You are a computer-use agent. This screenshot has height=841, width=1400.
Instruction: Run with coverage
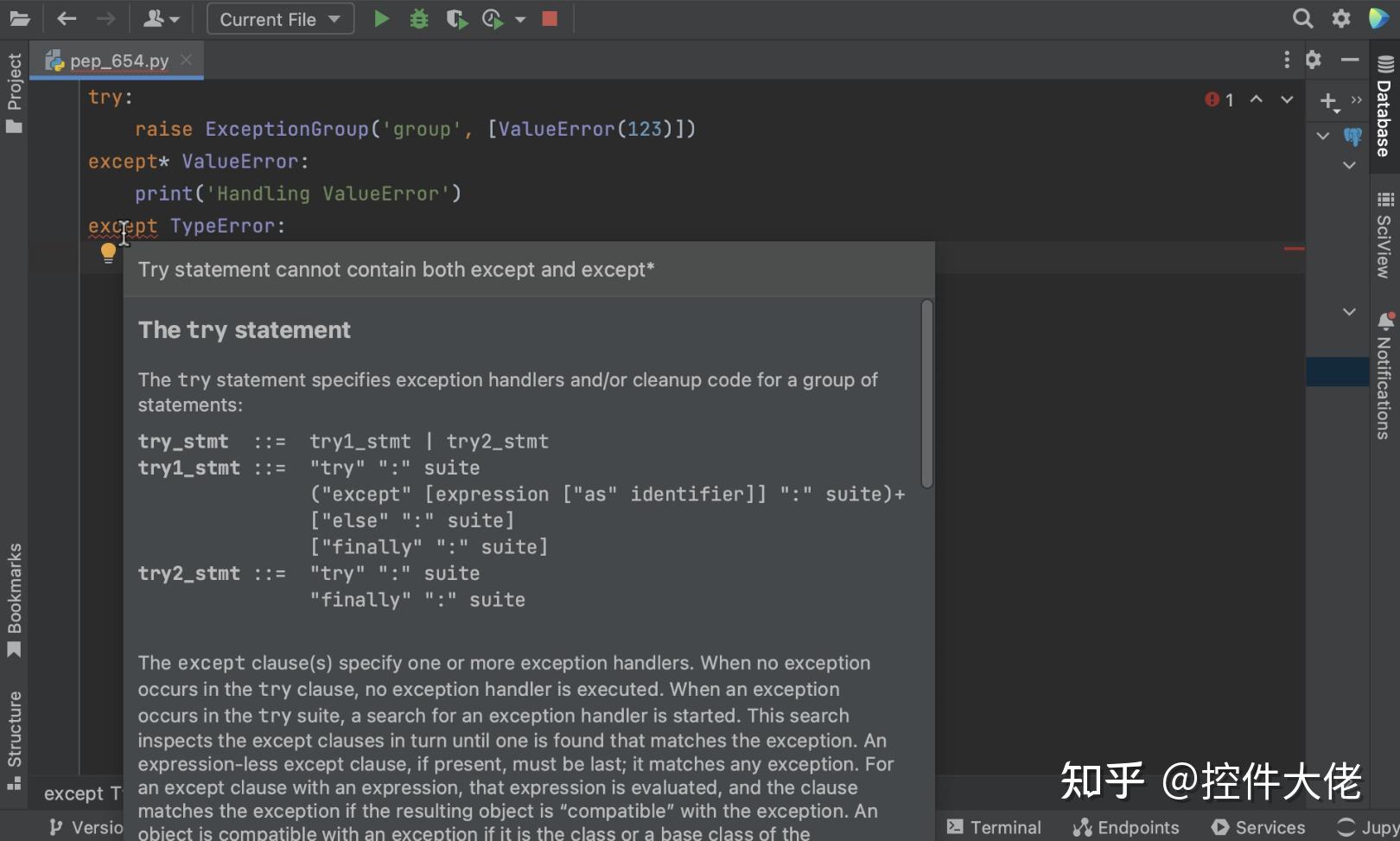(x=457, y=18)
